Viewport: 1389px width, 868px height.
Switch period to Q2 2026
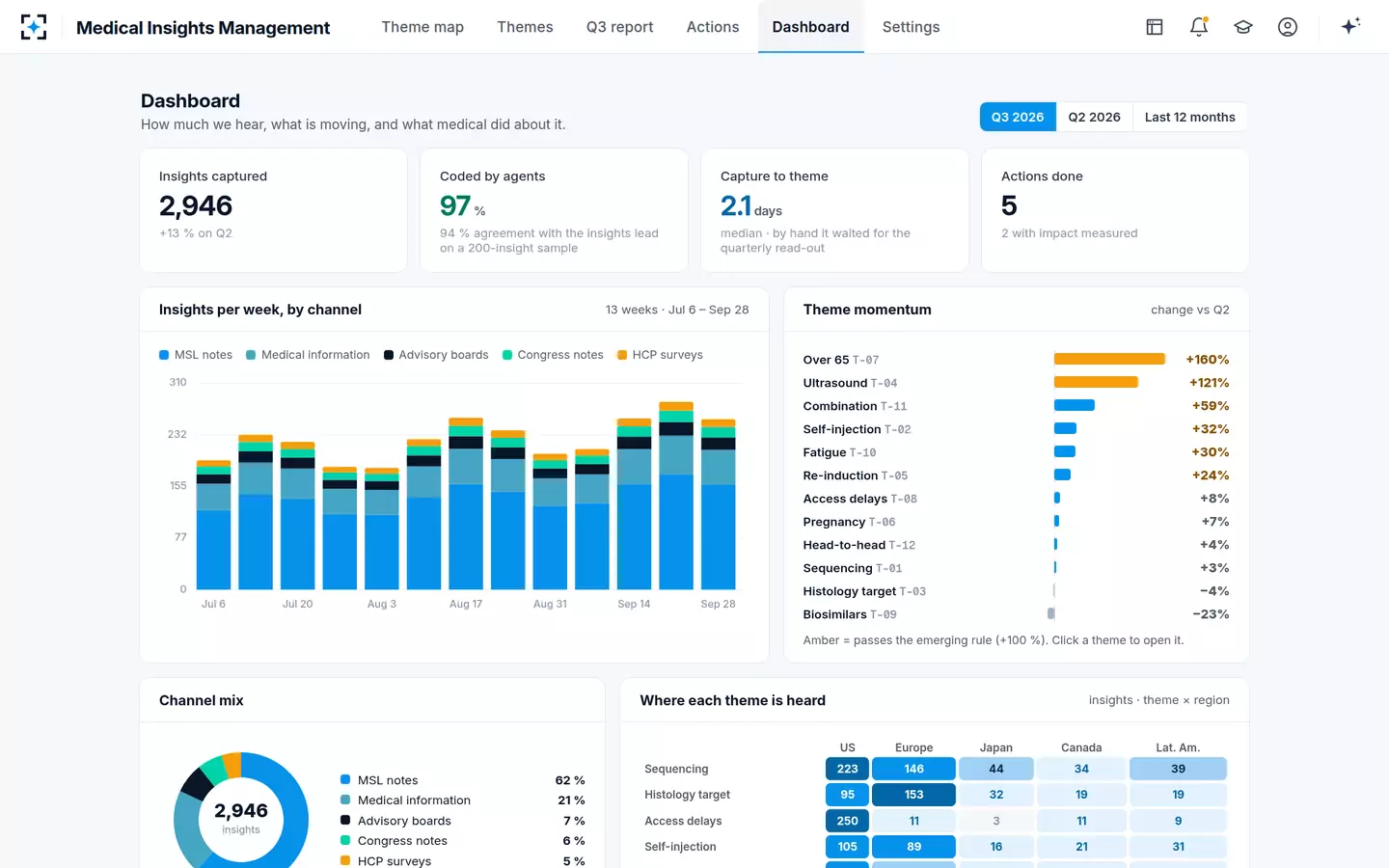[x=1094, y=117]
